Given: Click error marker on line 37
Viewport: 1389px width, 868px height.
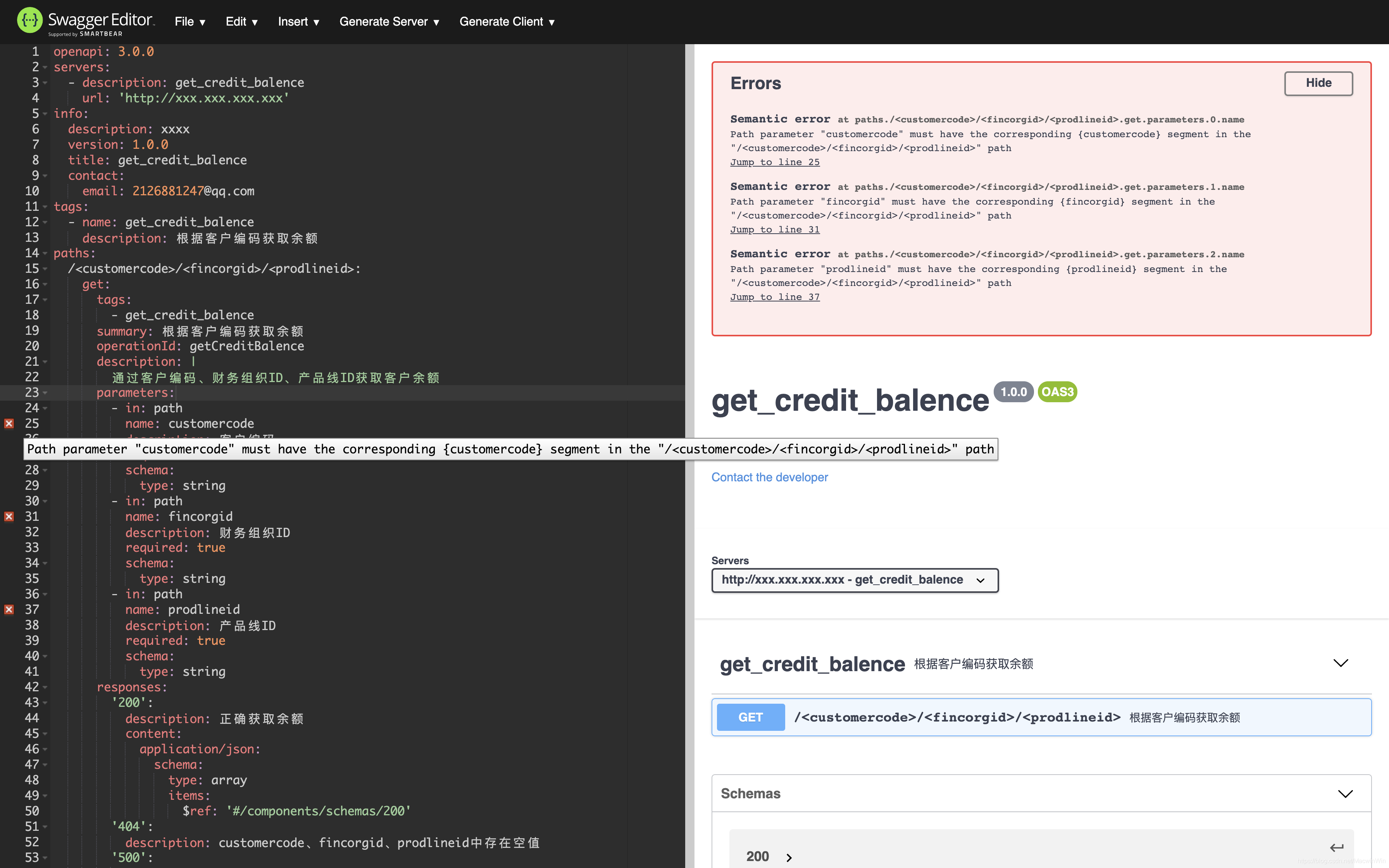Looking at the screenshot, I should (x=9, y=610).
